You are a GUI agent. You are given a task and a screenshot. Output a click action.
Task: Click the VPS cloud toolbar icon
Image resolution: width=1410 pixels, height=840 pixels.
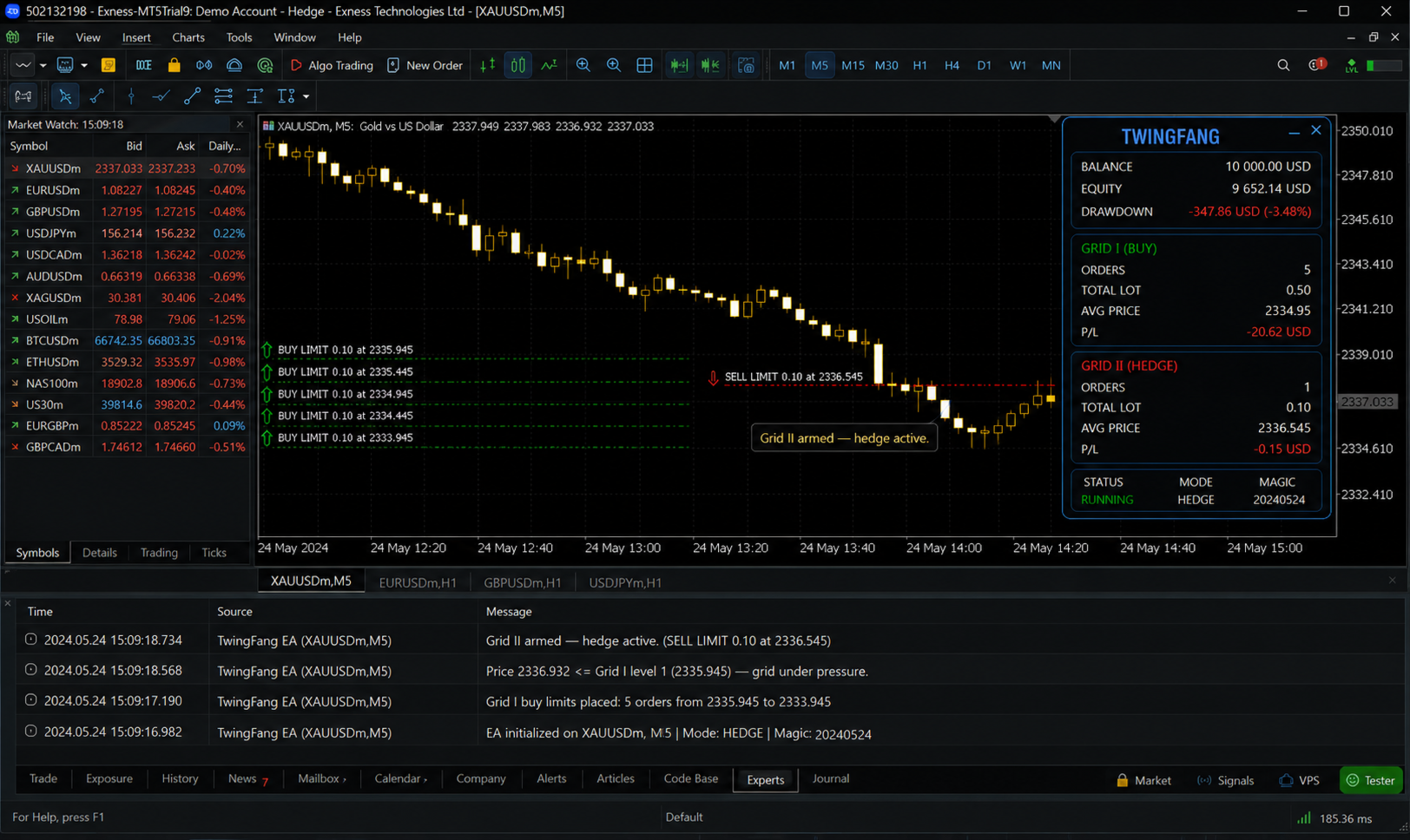[x=234, y=65]
